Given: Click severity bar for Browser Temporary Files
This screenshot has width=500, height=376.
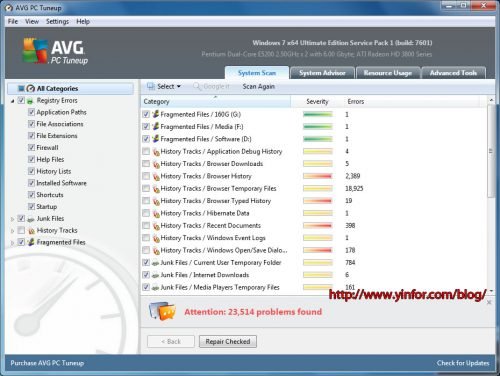Looking at the screenshot, I should 318,188.
